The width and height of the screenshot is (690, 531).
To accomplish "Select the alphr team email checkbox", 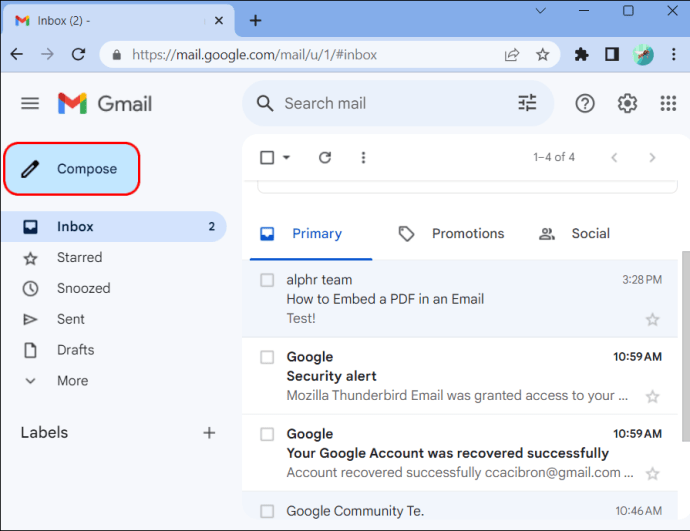I will click(267, 280).
